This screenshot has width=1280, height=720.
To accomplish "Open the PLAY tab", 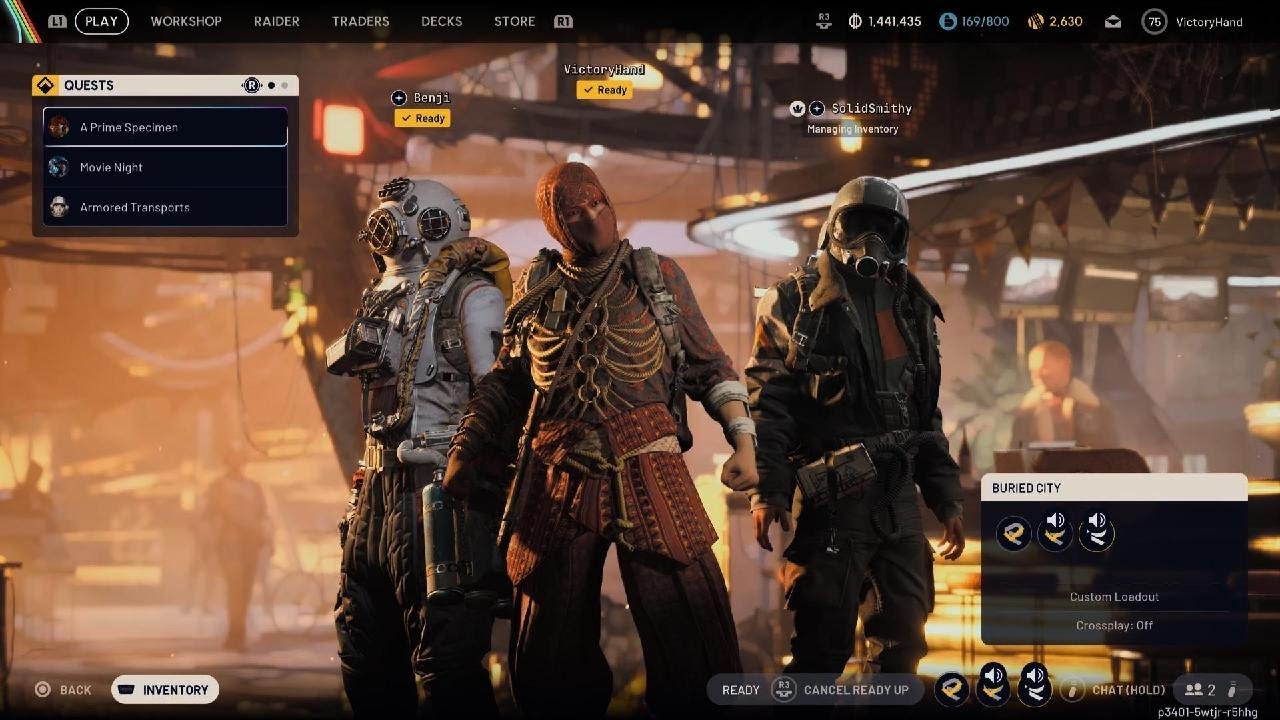I will [x=101, y=21].
